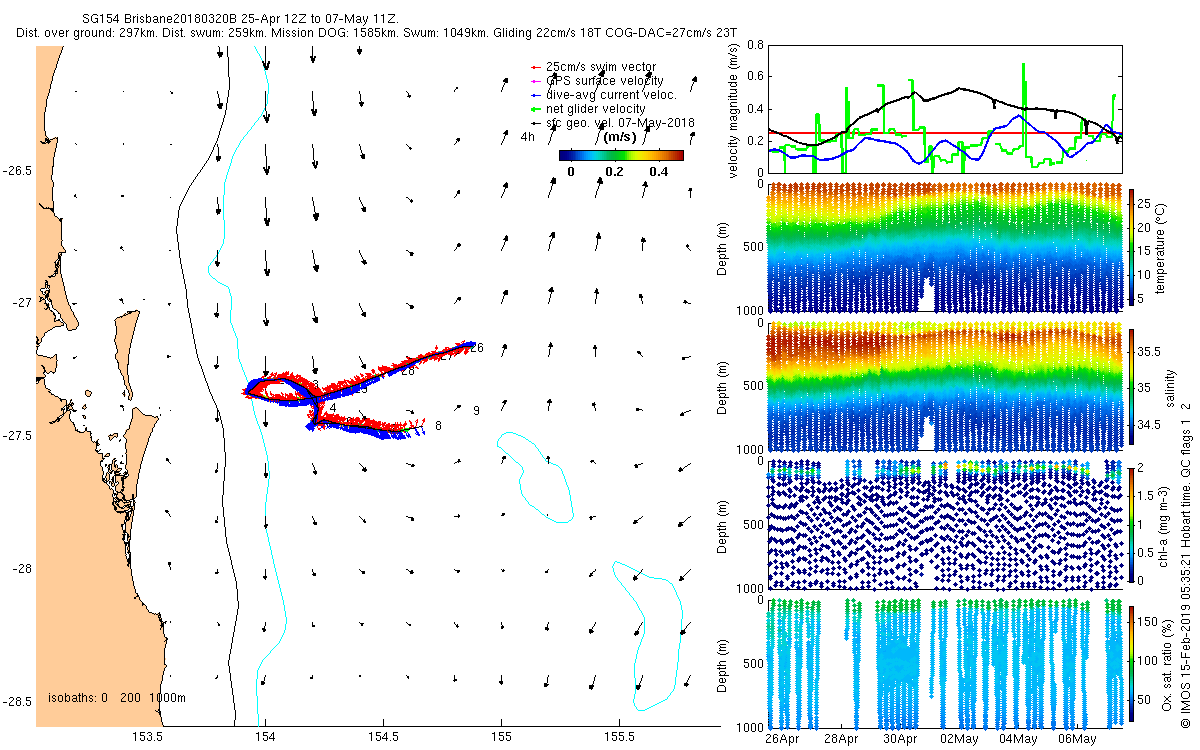This screenshot has width=1200, height=750.
Task: Click the -27.5 latitude tick label
Action: tap(18, 436)
